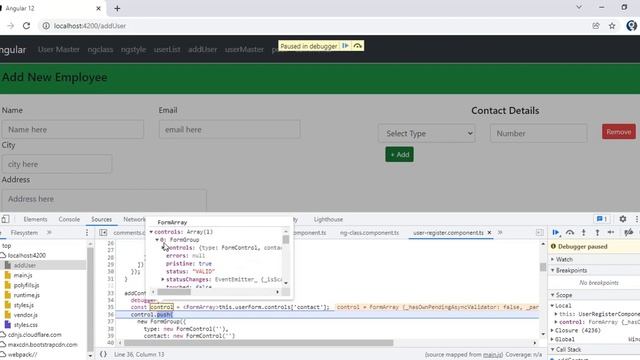Screen dimensions: 640x360
Task: Step into next function call
Action: 583,232
